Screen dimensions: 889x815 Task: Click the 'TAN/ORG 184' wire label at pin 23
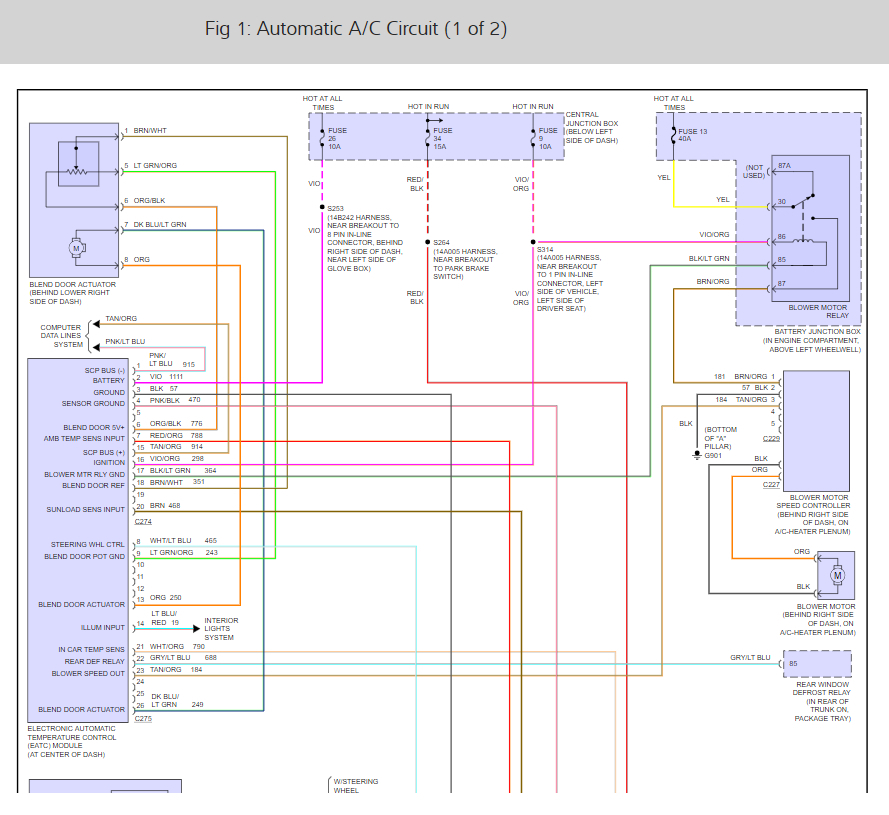tap(176, 669)
